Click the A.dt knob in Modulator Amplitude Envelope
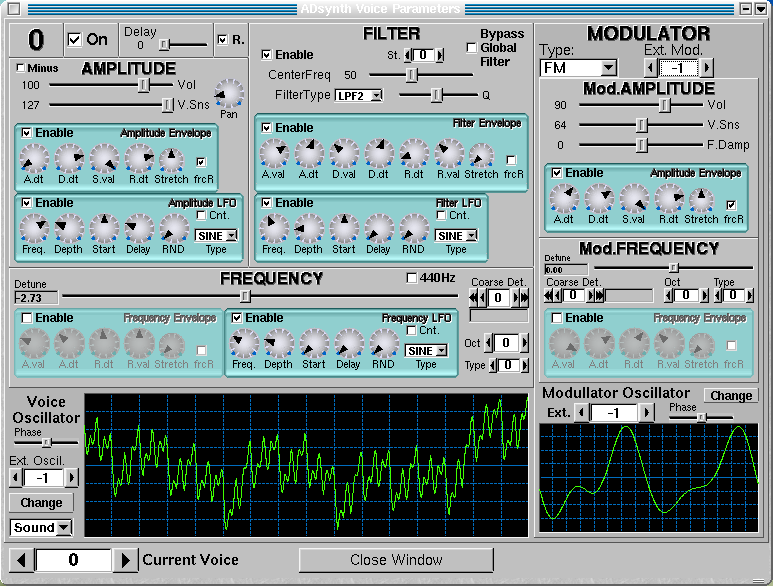Viewport: 773px width, 586px height. click(564, 199)
